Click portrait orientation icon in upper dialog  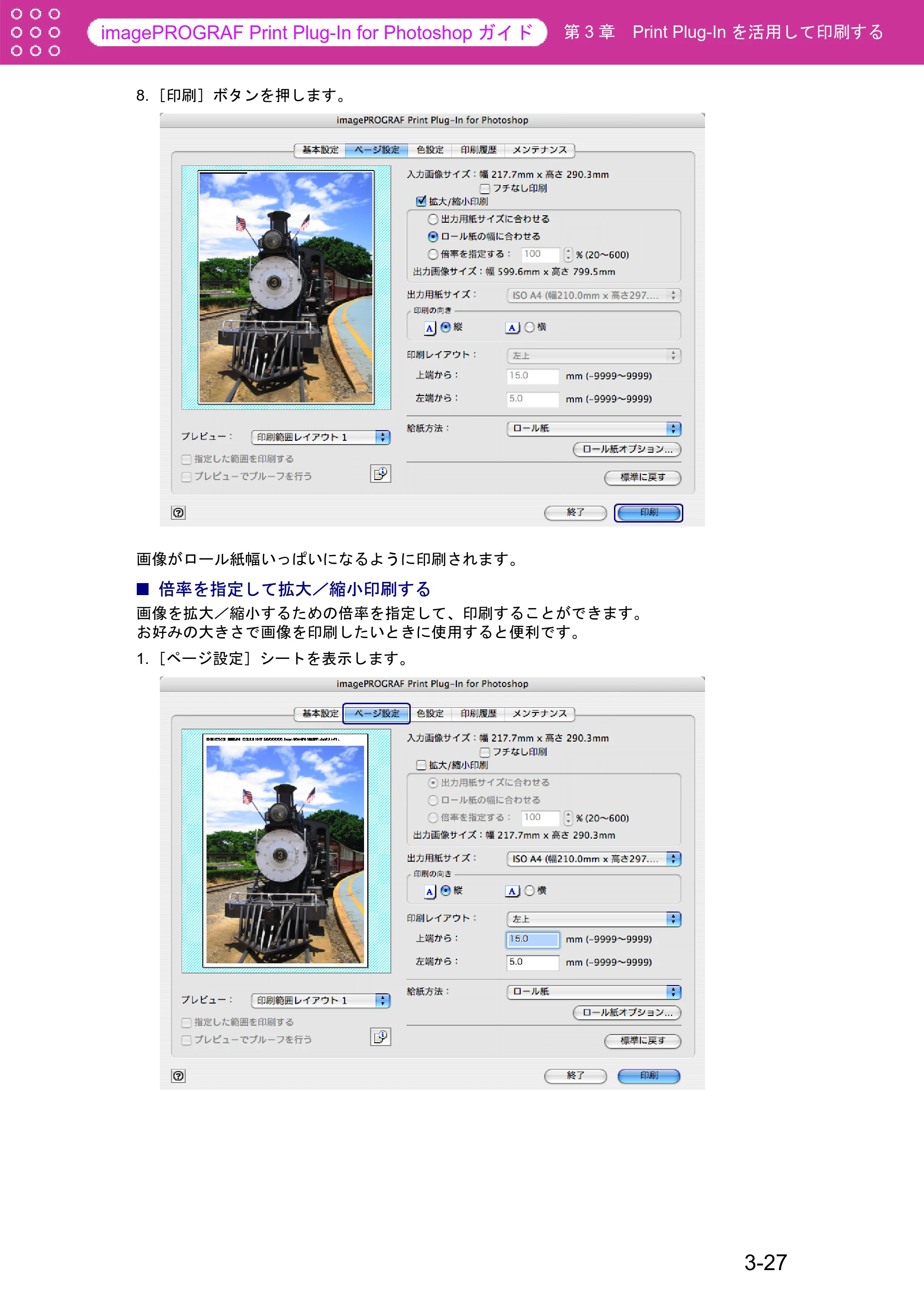(430, 328)
